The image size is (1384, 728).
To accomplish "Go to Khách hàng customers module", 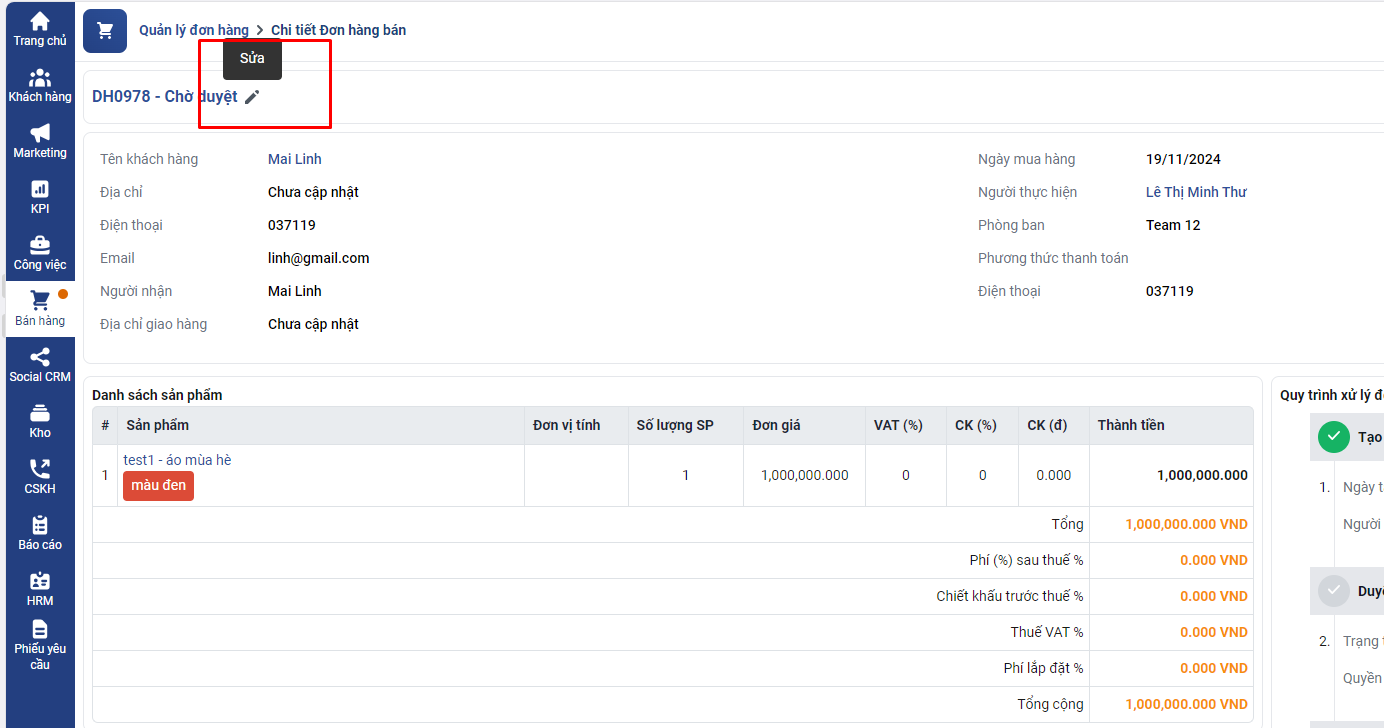I will 40,85.
